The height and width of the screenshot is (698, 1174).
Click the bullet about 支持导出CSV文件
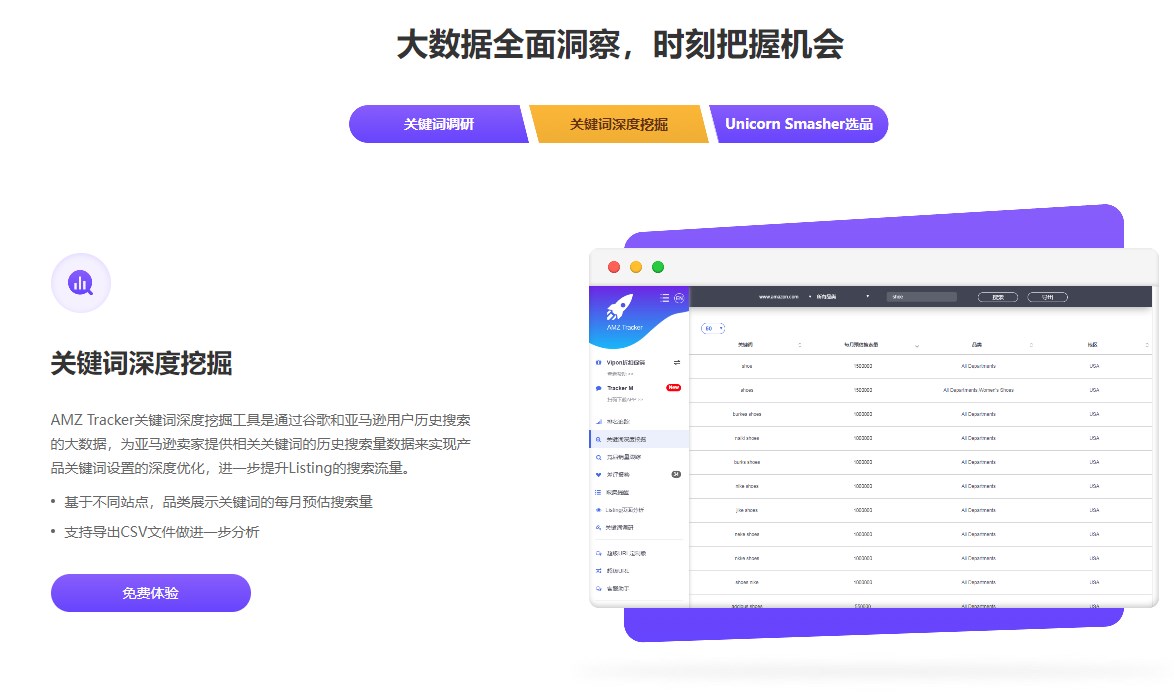pyautogui.click(x=162, y=532)
